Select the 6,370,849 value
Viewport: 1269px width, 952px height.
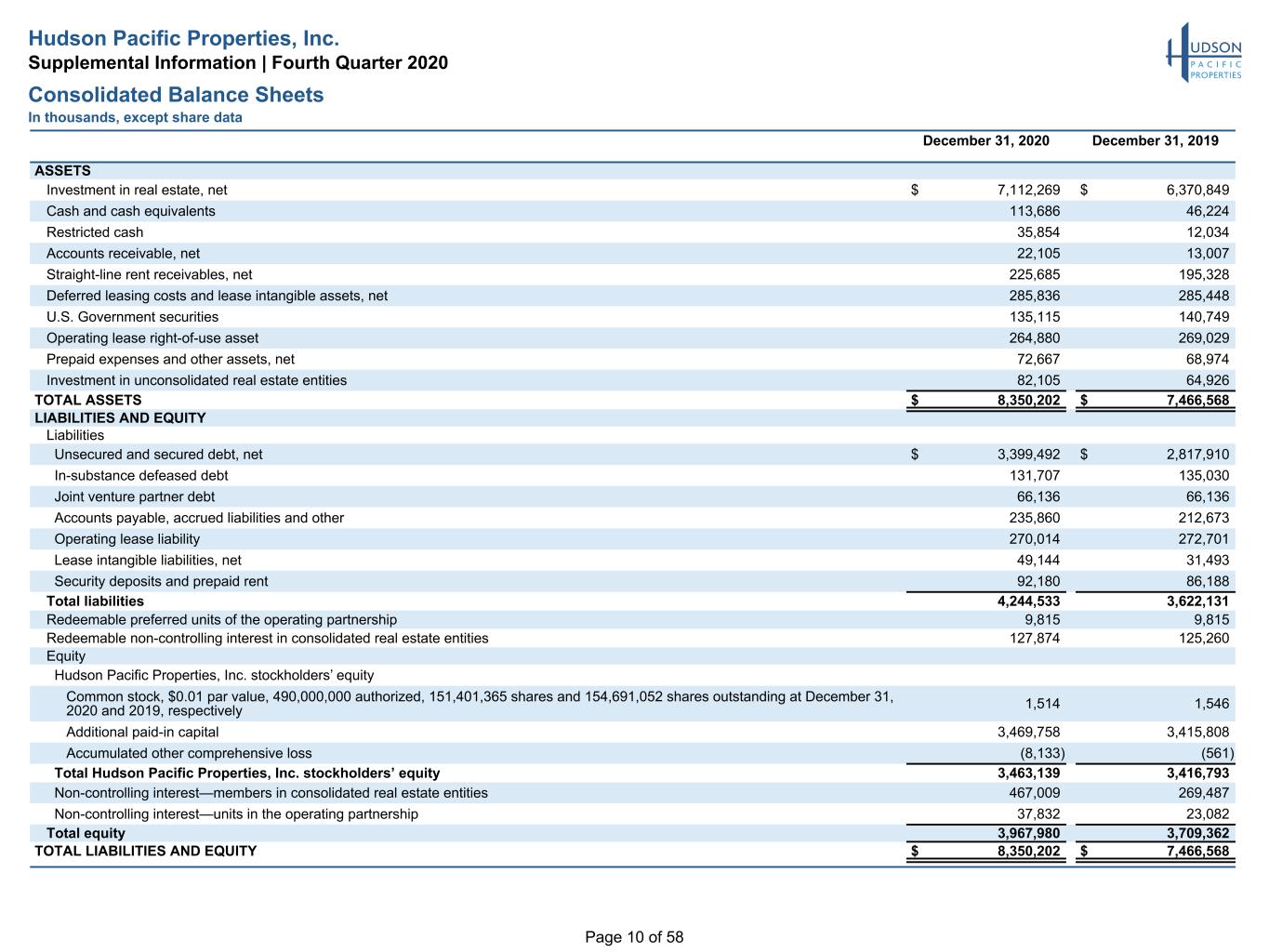tap(1197, 191)
